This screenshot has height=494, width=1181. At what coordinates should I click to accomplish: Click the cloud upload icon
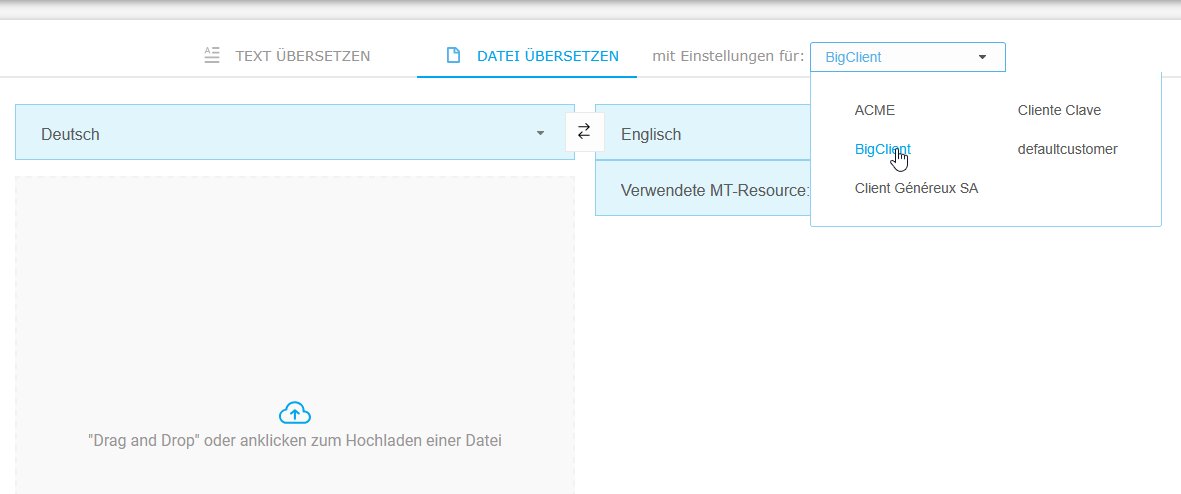(x=295, y=412)
